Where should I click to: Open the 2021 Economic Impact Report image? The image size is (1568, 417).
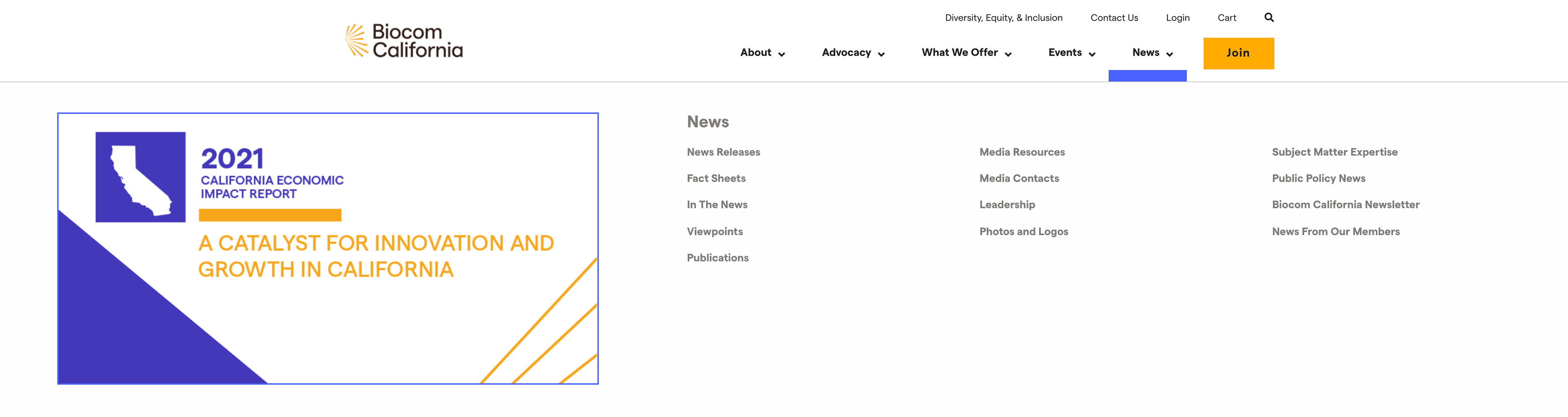327,248
